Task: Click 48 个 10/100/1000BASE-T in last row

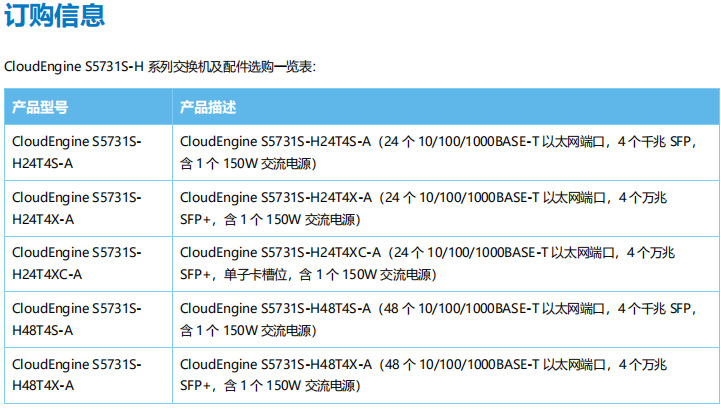Action: point(461,365)
